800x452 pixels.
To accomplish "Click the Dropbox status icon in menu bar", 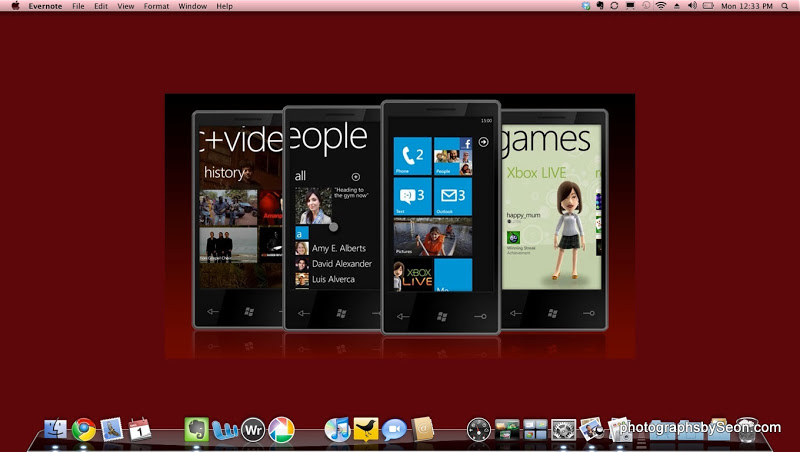I will 586,6.
